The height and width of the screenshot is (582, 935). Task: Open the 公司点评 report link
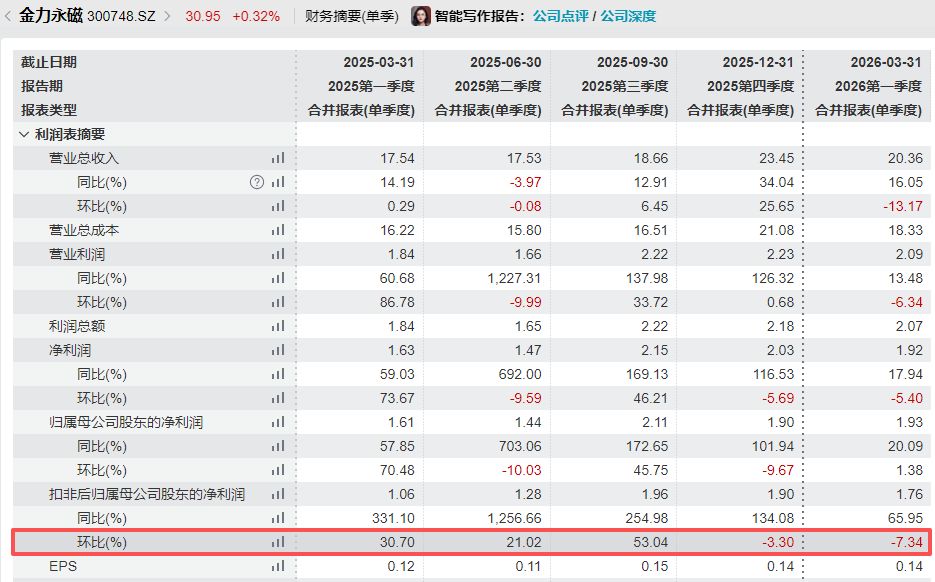pyautogui.click(x=561, y=16)
